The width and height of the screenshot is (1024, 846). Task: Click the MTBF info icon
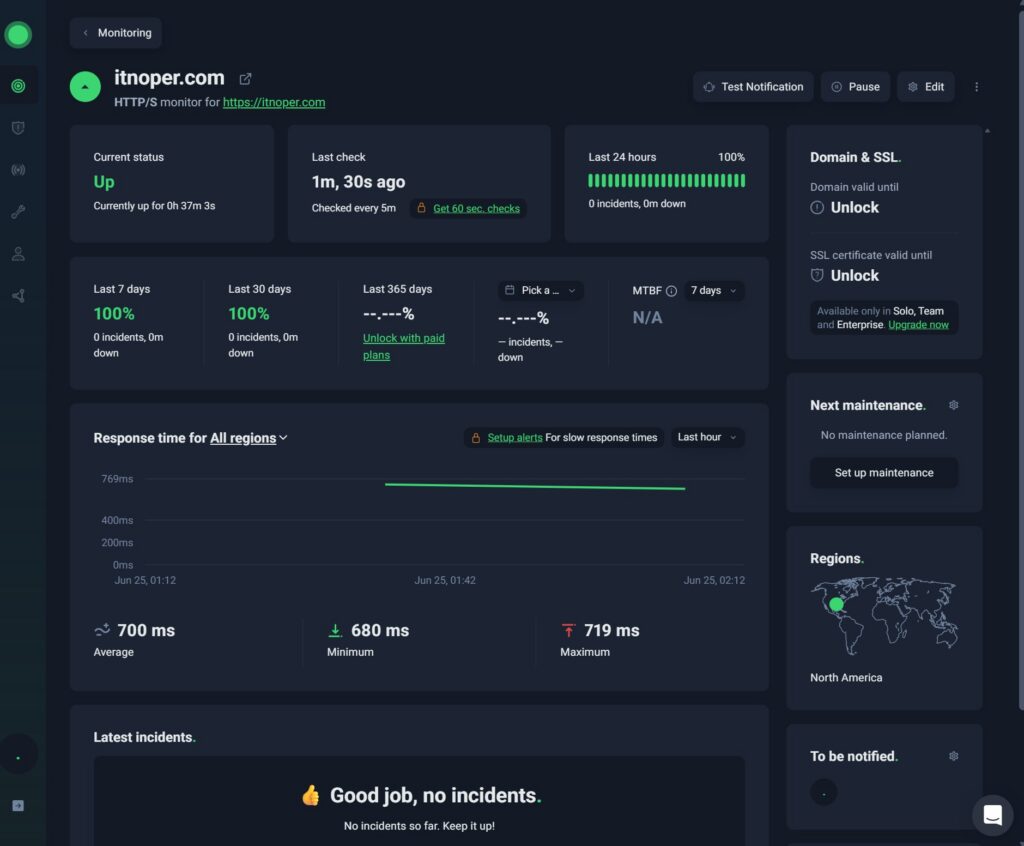coord(671,291)
